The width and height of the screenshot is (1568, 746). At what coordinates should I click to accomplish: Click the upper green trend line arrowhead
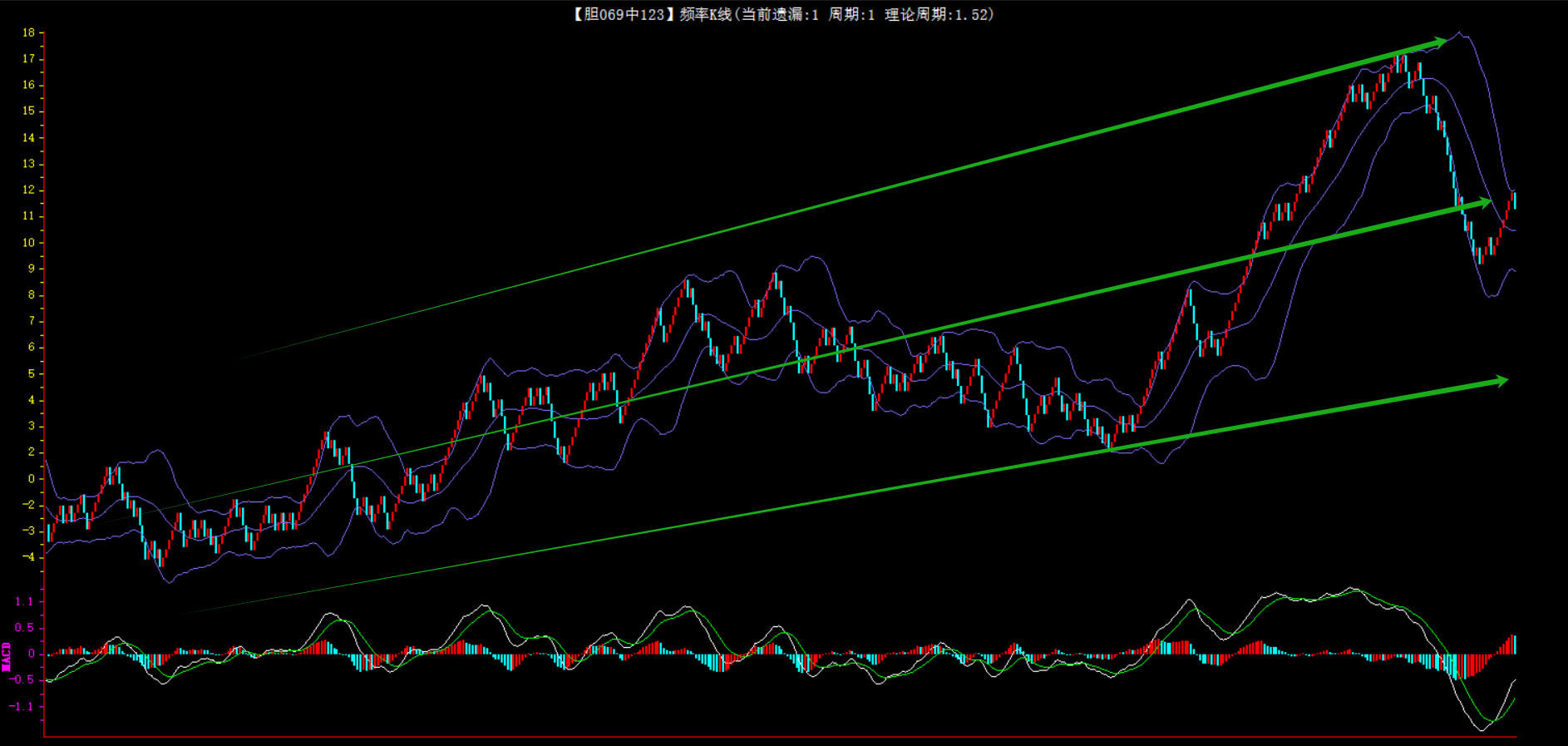tap(1438, 42)
